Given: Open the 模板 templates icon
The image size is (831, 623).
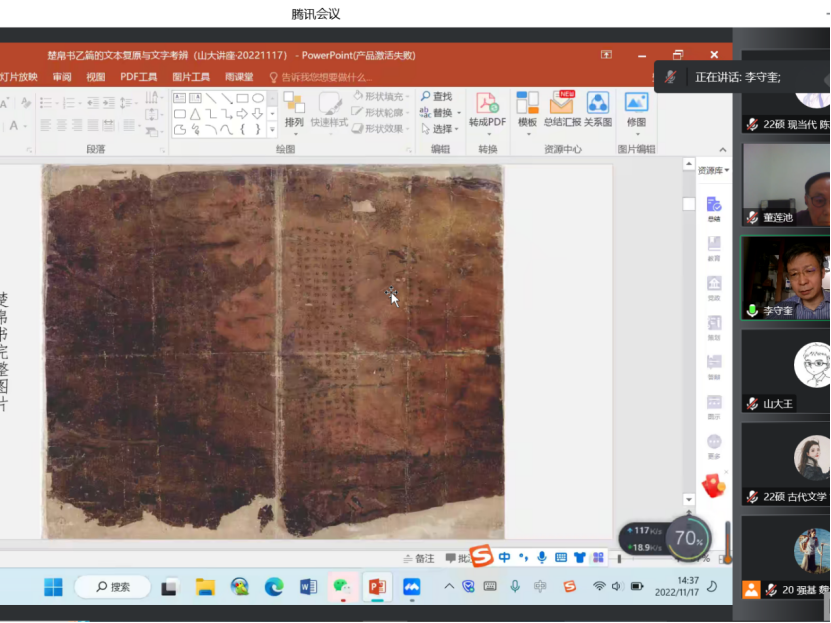Looking at the screenshot, I should [527, 104].
